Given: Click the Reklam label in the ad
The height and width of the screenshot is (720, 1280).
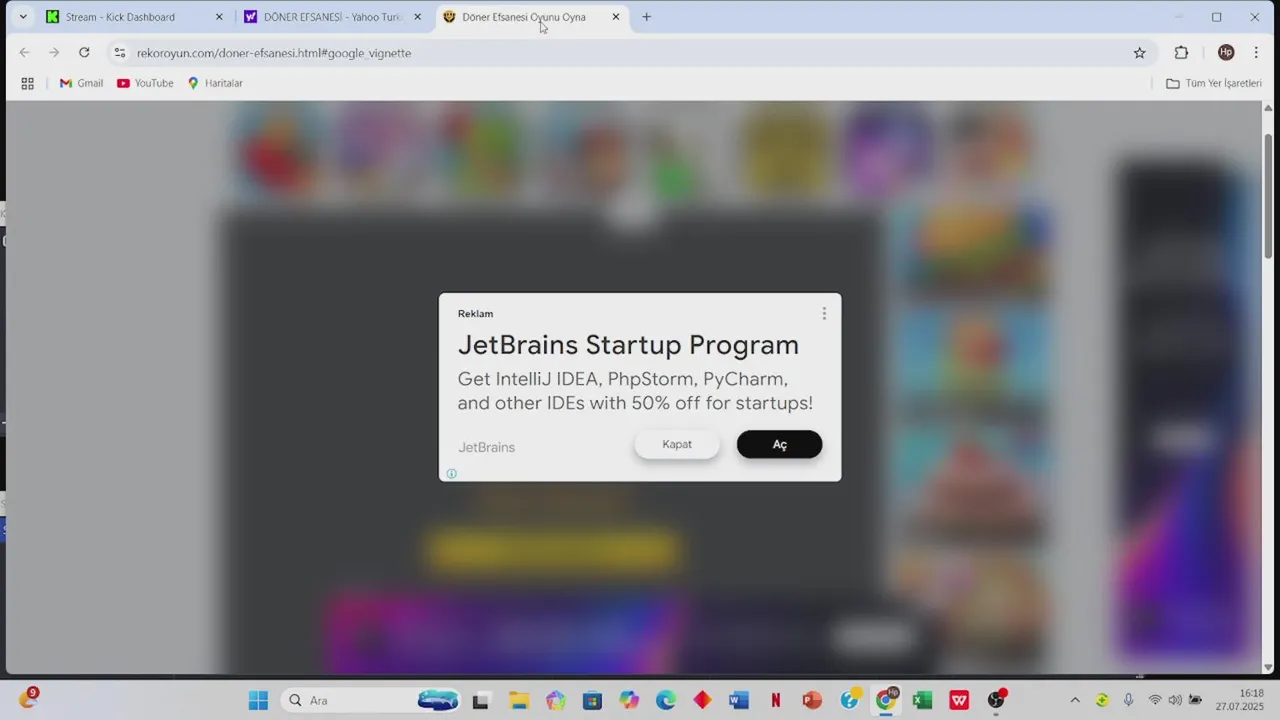Looking at the screenshot, I should (475, 314).
